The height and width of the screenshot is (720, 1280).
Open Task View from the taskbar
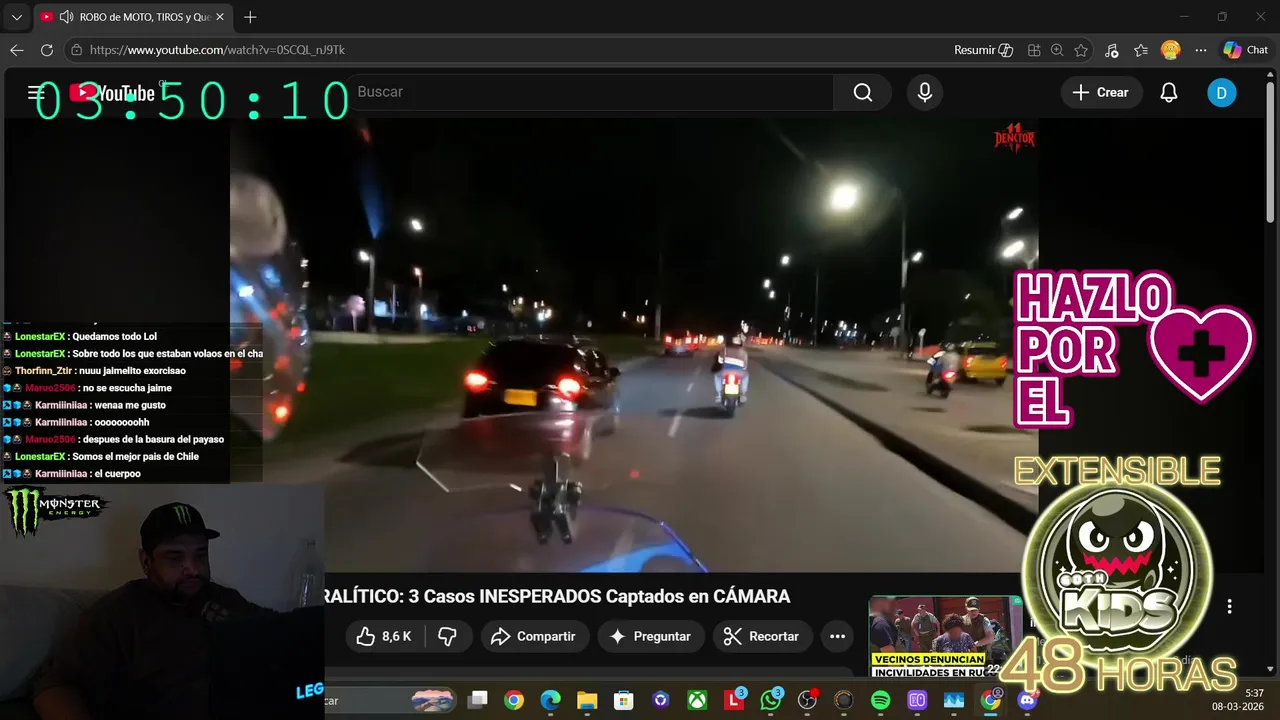(x=478, y=700)
